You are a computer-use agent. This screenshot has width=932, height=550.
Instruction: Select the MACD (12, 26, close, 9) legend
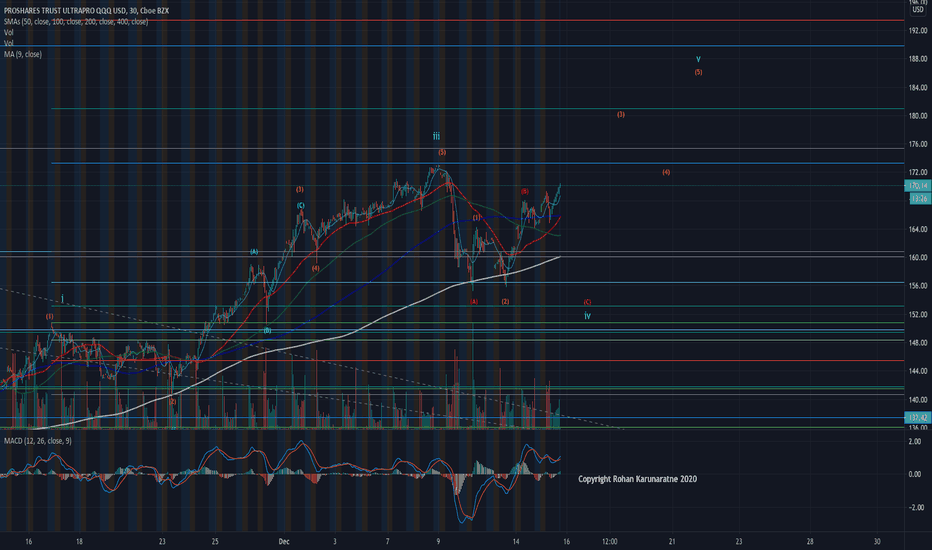tap(37, 441)
